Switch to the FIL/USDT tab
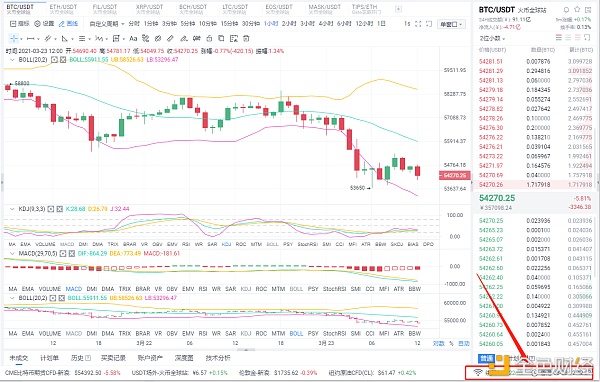600x382 pixels. tap(105, 9)
